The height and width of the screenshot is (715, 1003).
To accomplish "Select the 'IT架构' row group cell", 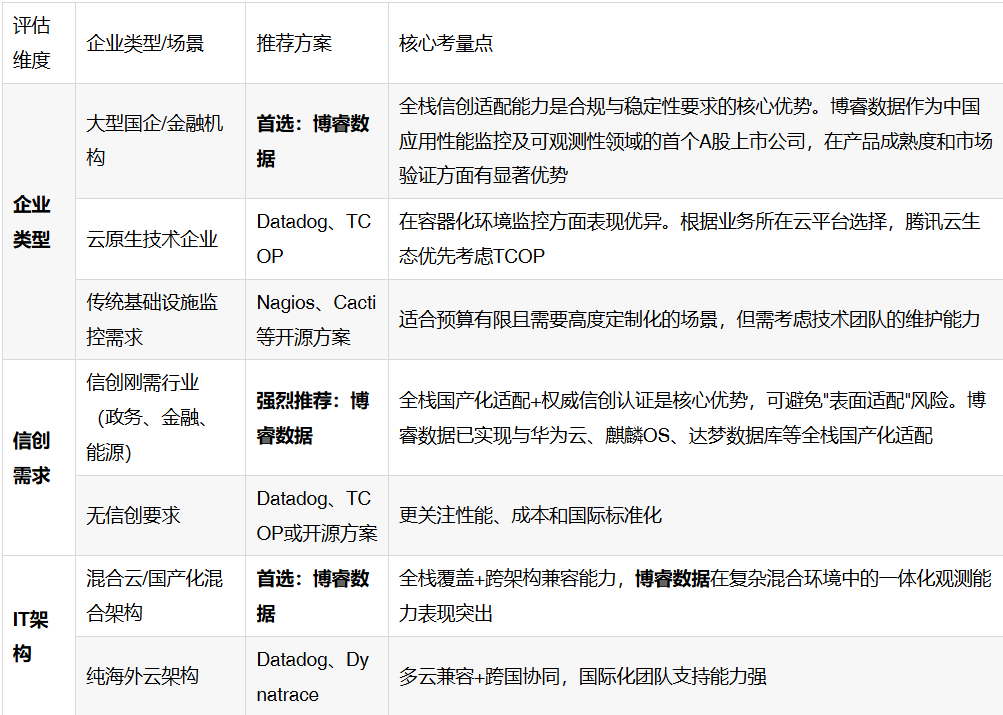I will [39, 636].
